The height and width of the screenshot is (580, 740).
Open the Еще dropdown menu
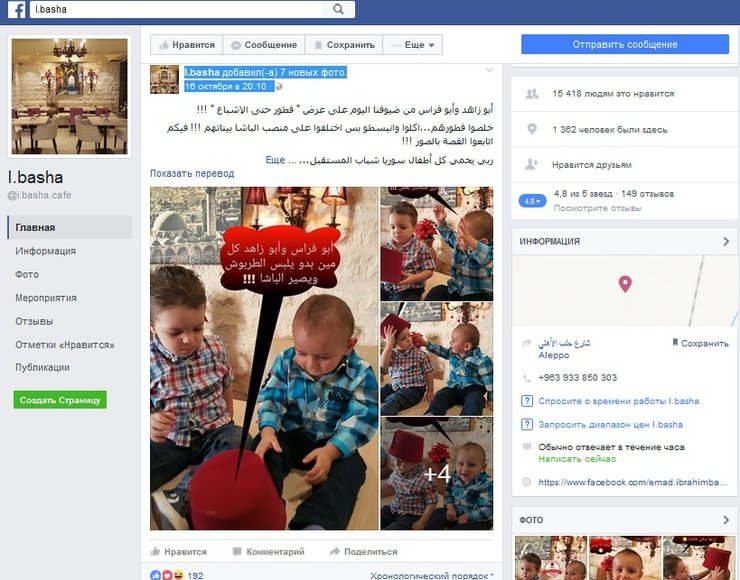(412, 45)
